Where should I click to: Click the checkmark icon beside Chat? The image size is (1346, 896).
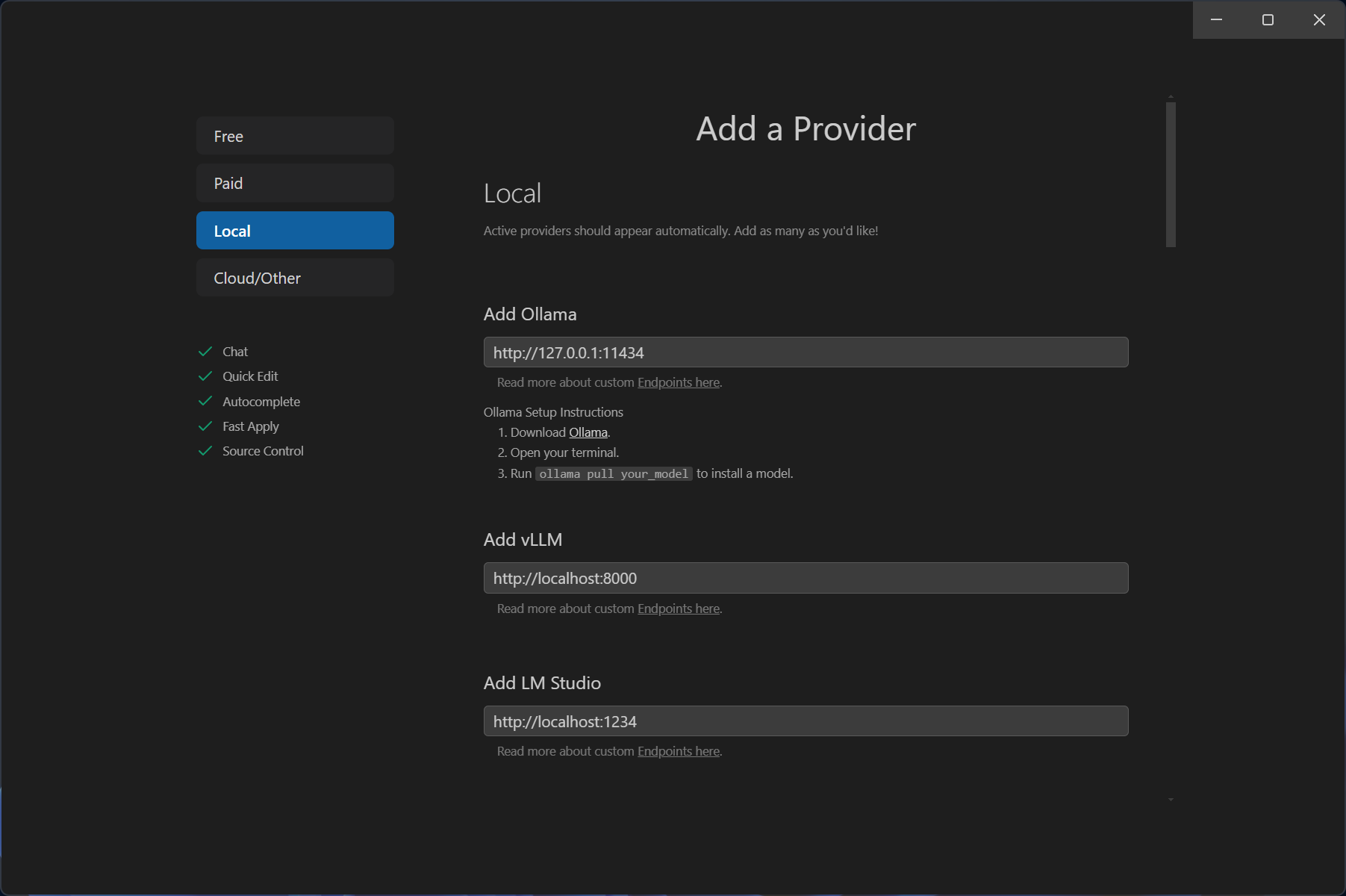(205, 352)
